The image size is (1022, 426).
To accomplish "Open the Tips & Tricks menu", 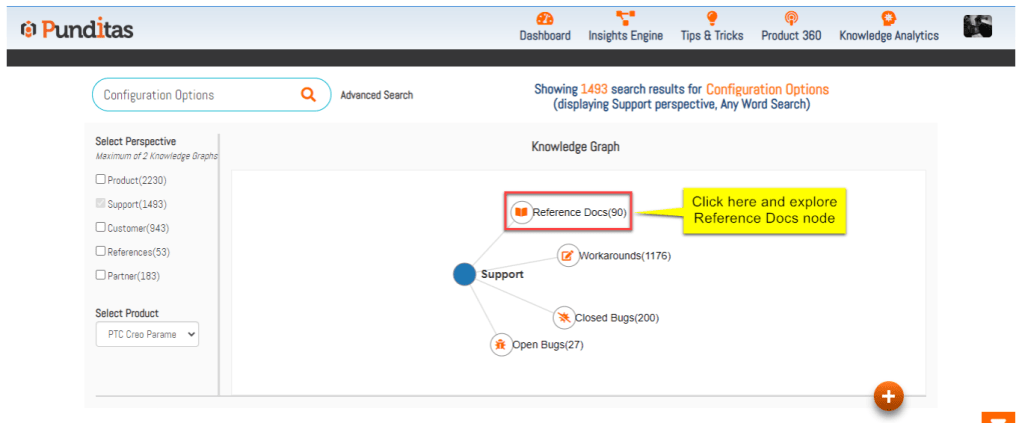I will [x=712, y=27].
